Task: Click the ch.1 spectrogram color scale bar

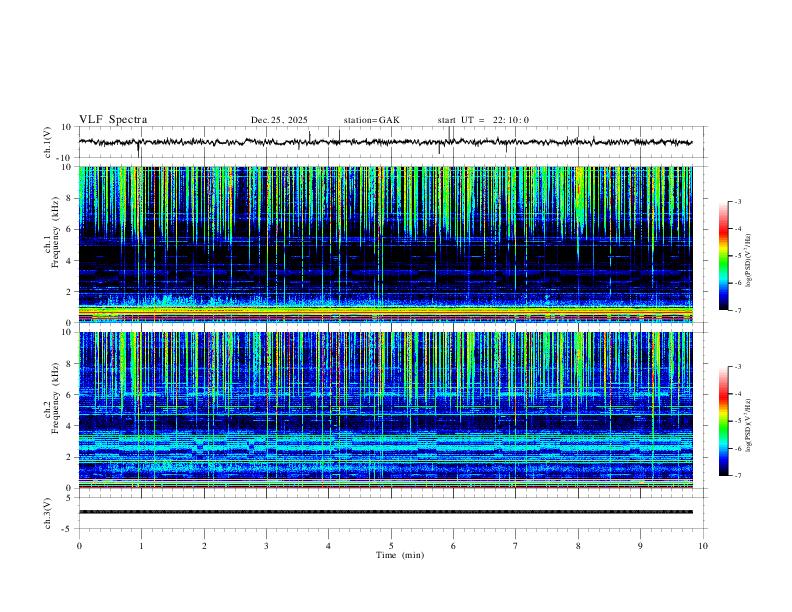Action: [x=723, y=256]
